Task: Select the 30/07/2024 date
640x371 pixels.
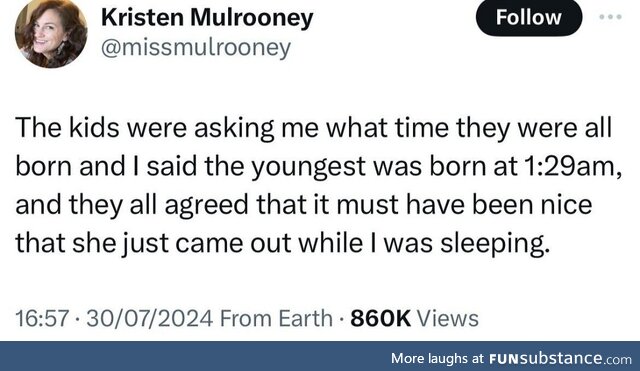Action: pyautogui.click(x=149, y=318)
